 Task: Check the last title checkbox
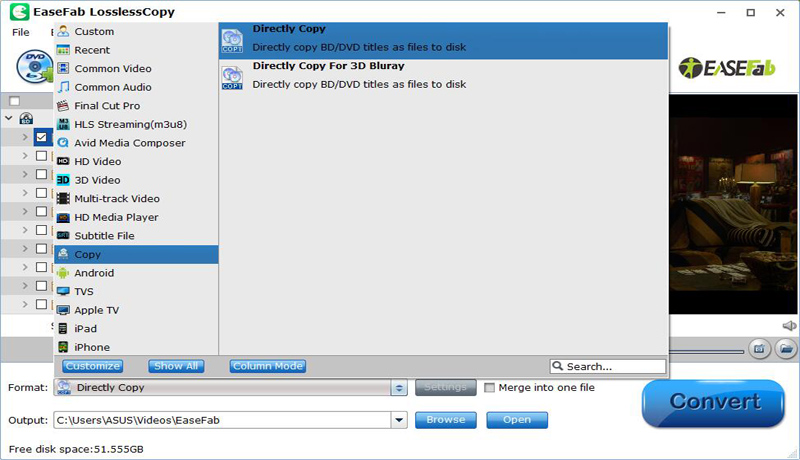[x=41, y=304]
